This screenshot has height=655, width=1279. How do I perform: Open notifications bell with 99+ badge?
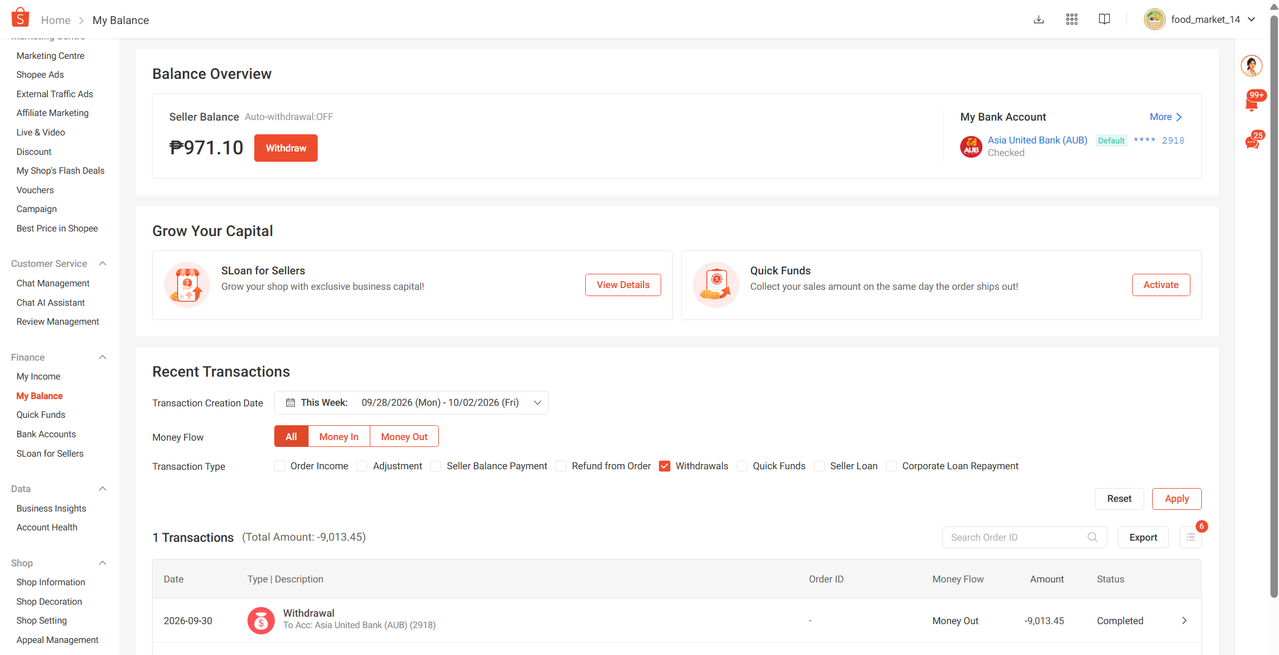click(1252, 102)
